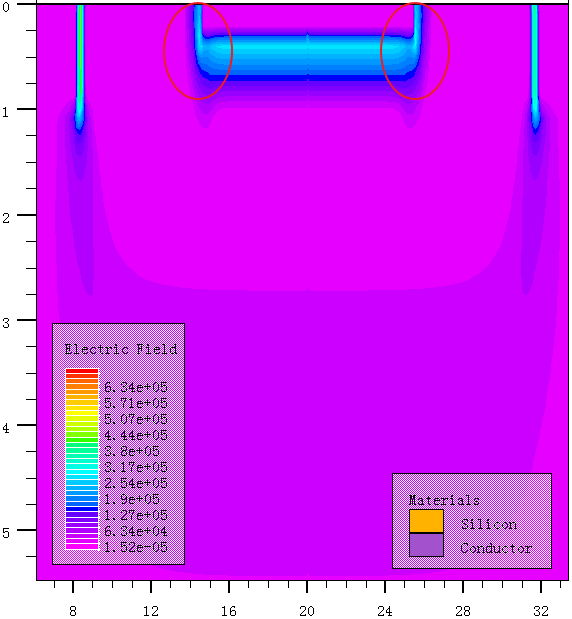572x619 pixels.
Task: Click the purple Conductor material swatch
Action: (426, 545)
